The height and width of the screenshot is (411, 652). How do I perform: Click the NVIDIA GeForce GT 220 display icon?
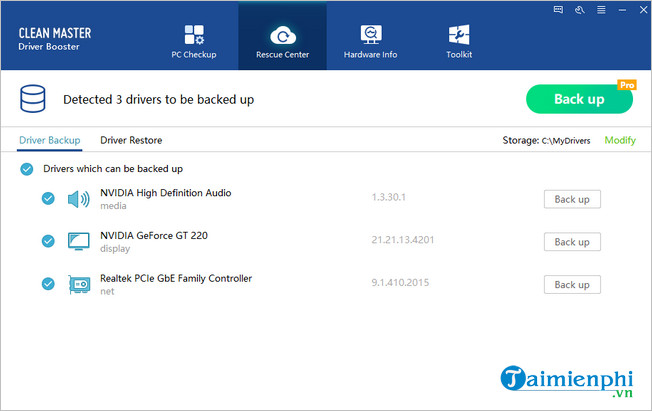[x=78, y=241]
